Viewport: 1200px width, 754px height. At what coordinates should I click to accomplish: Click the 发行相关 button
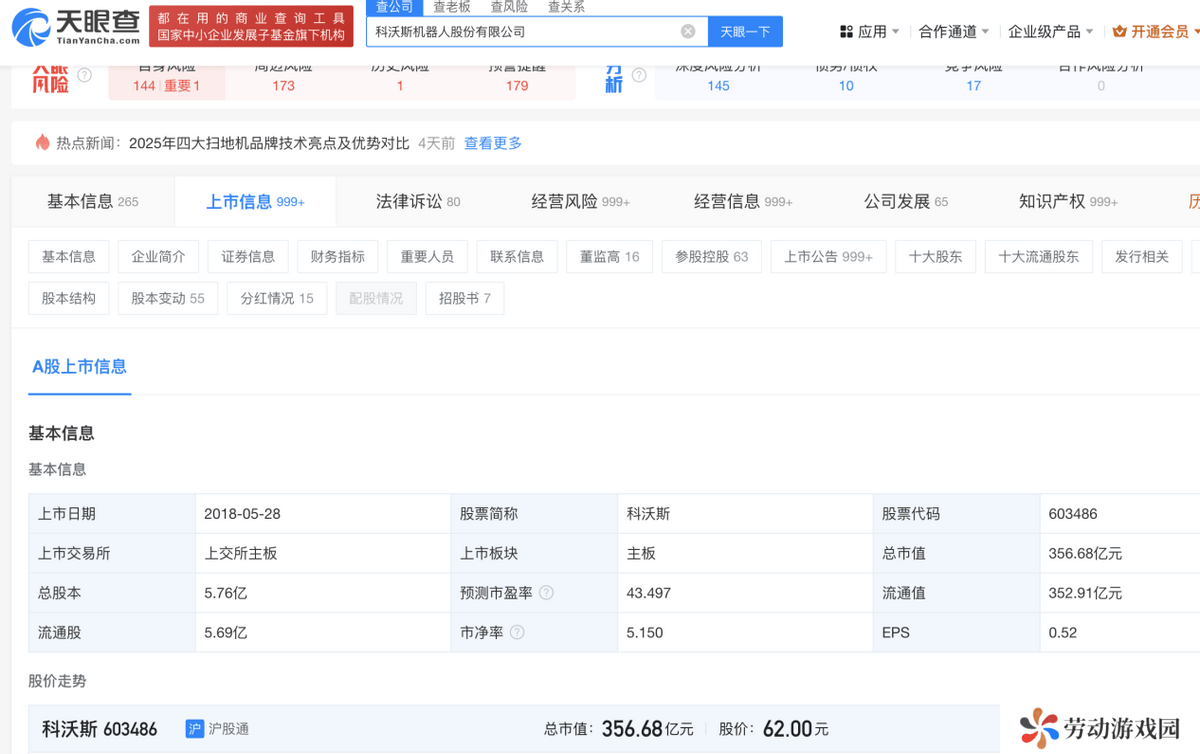[x=1142, y=257]
